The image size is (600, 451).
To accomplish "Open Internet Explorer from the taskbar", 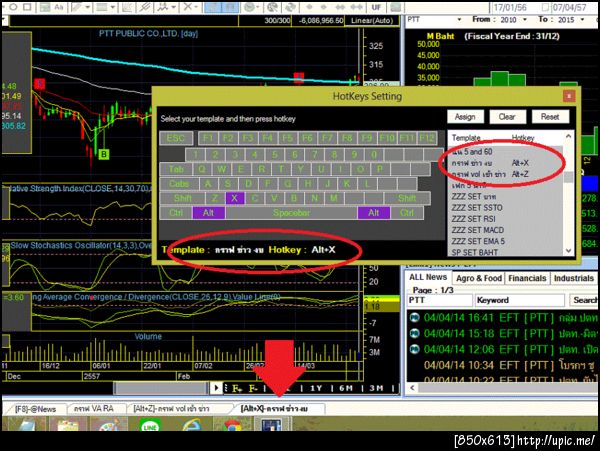I will pos(191,425).
